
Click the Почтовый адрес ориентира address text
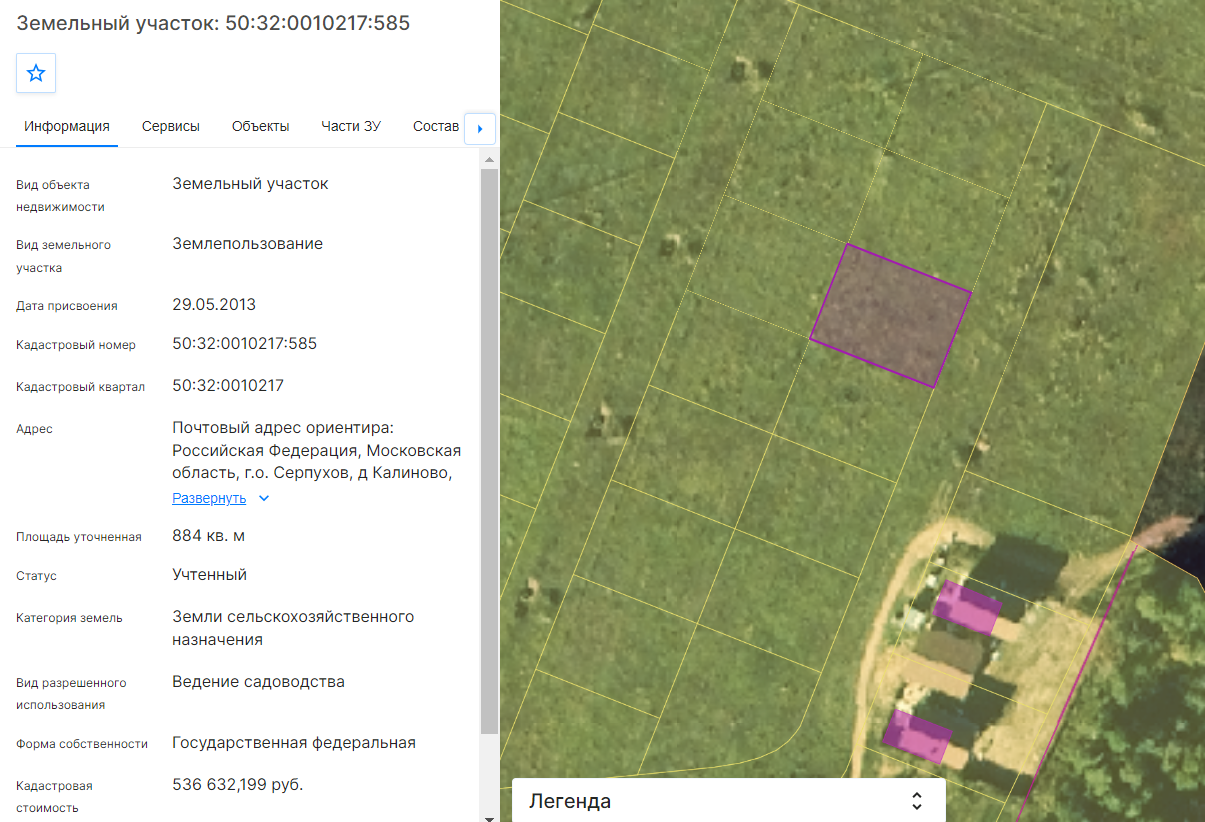tap(317, 451)
